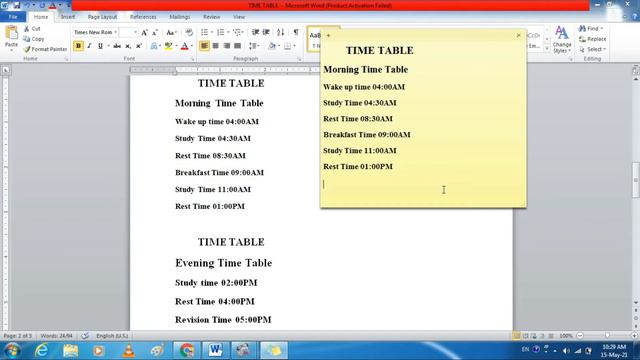
Task: Toggle Italic formatting
Action: pyautogui.click(x=89, y=46)
